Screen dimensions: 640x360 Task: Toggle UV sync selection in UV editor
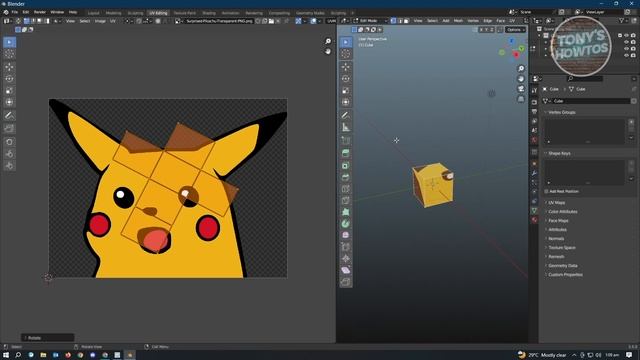pos(18,21)
